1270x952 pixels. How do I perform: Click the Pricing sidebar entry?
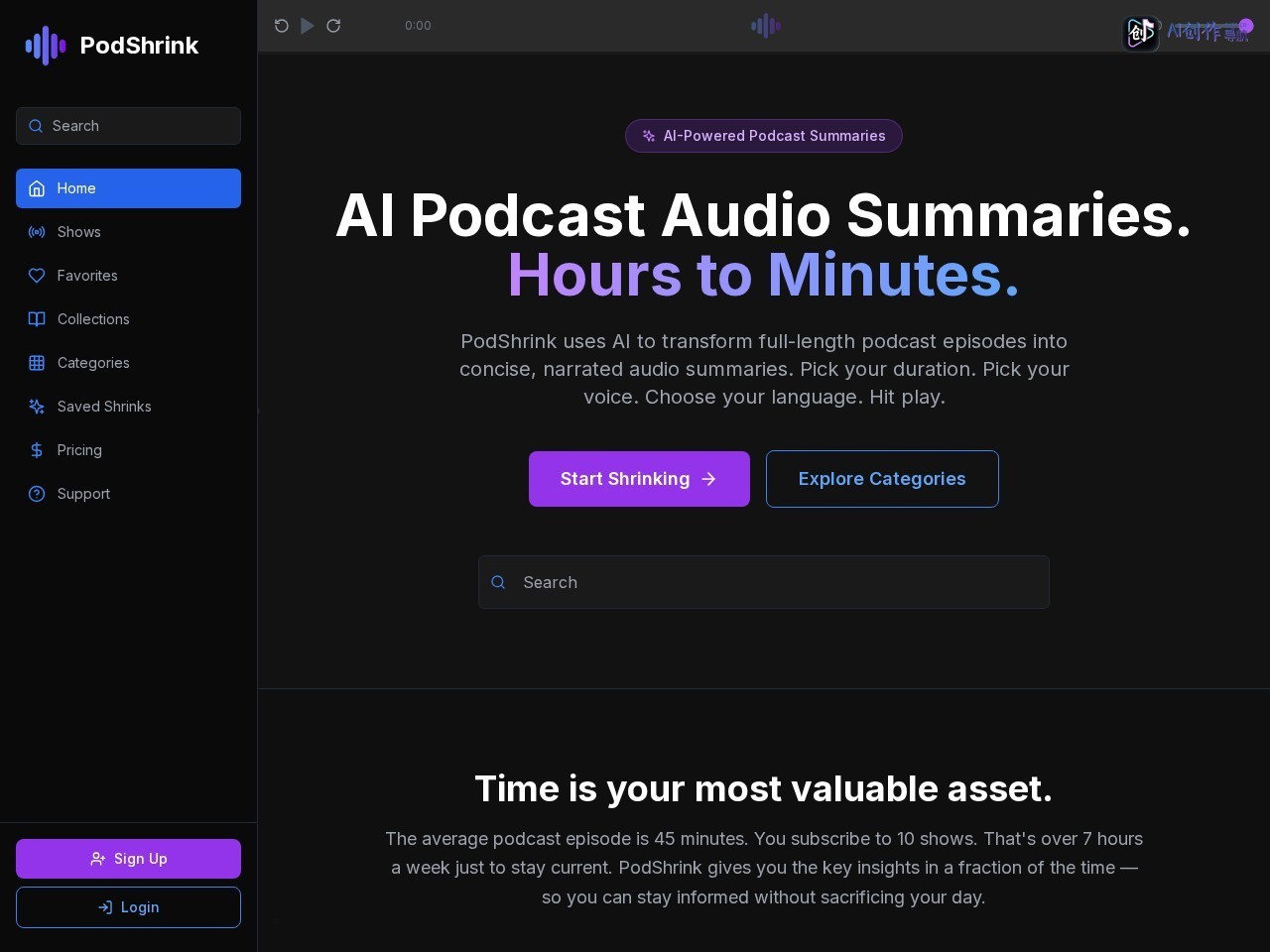[x=128, y=450]
